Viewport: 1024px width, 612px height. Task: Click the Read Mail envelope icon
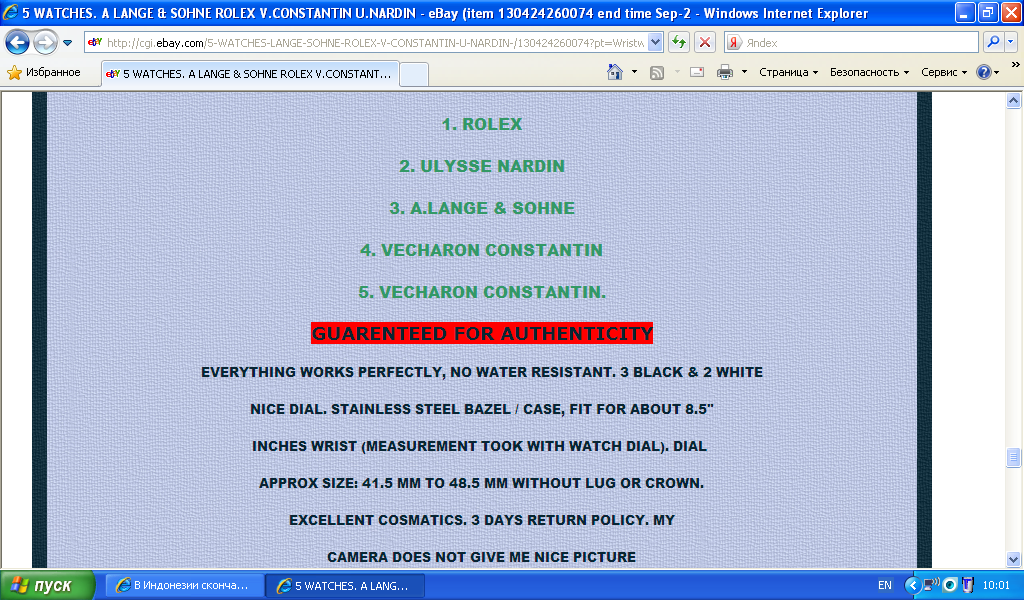pyautogui.click(x=697, y=72)
